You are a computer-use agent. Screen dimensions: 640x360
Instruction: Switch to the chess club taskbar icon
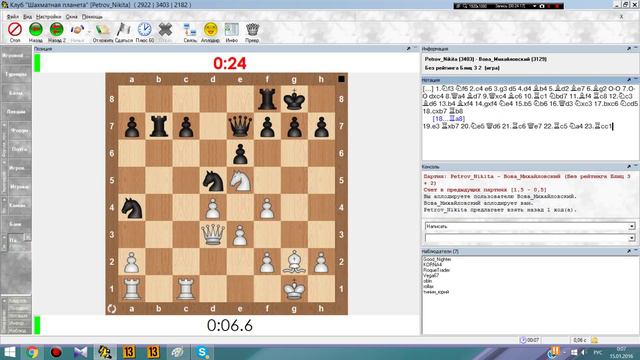pyautogui.click(x=105, y=352)
